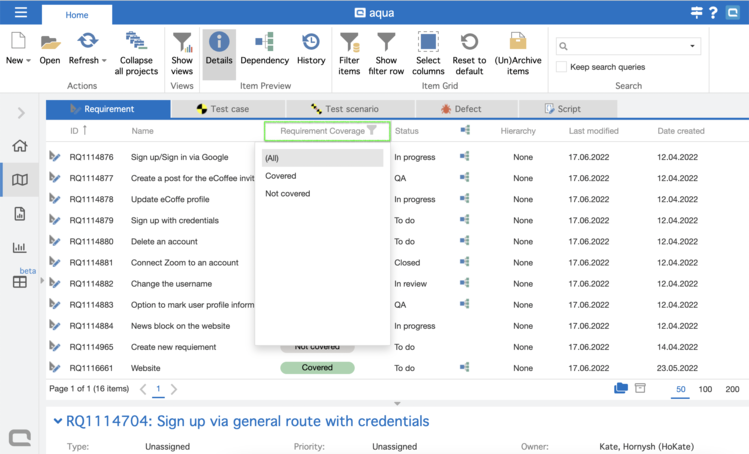
Task: Open the search box dropdown arrow
Action: 692,46
